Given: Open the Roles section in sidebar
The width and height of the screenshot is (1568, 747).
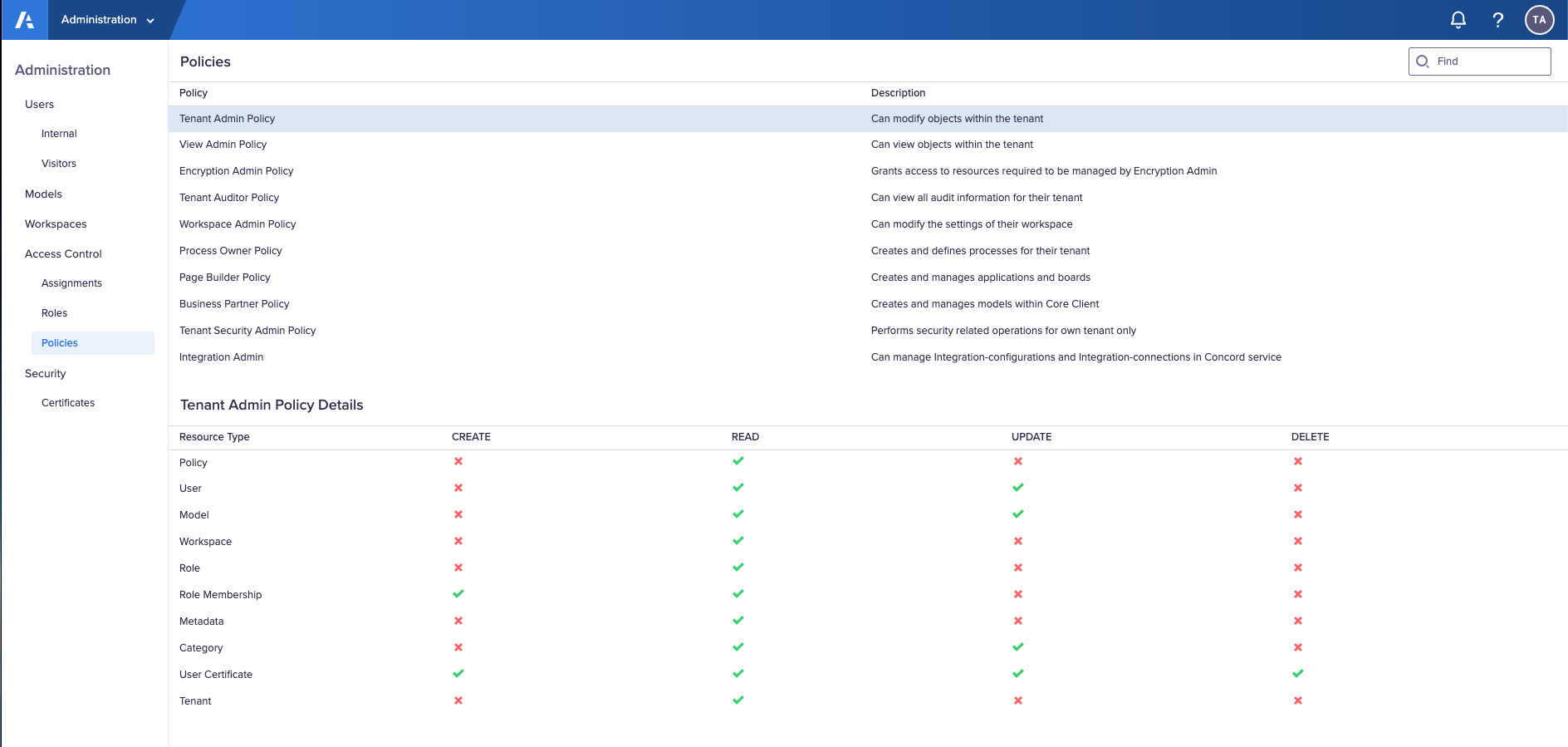Looking at the screenshot, I should point(55,313).
